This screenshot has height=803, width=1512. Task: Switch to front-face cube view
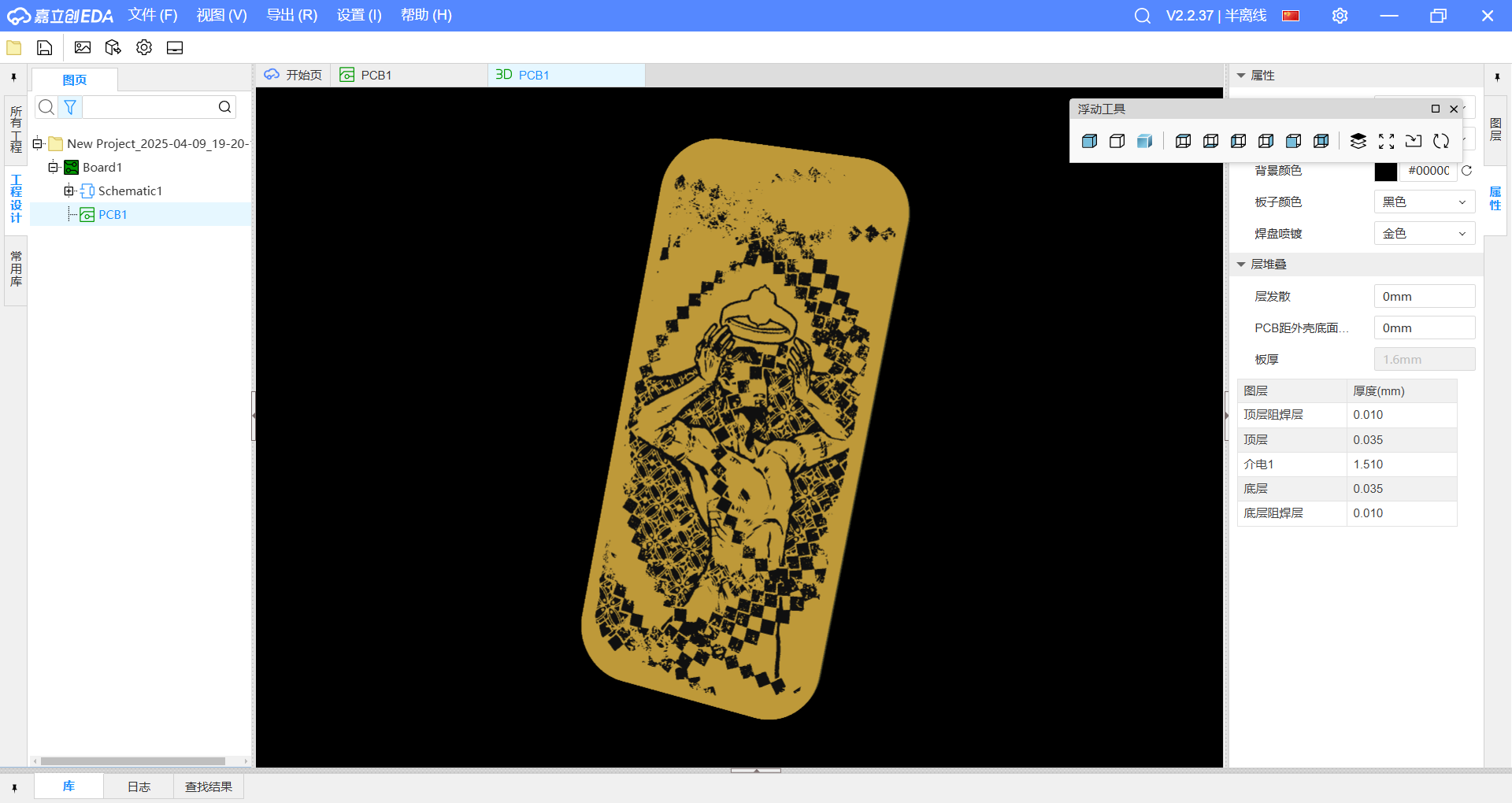[x=1294, y=141]
